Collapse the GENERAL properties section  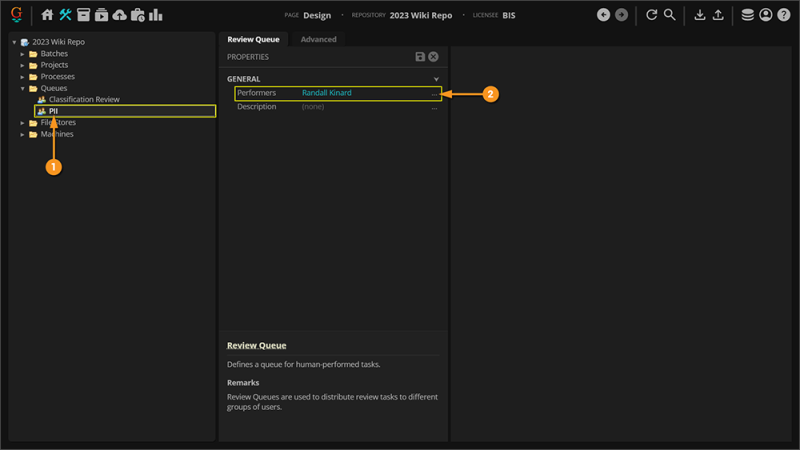(436, 79)
